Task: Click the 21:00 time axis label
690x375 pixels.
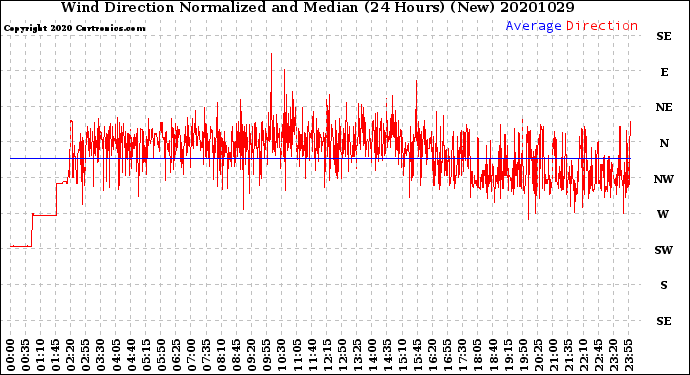Action: (x=553, y=355)
